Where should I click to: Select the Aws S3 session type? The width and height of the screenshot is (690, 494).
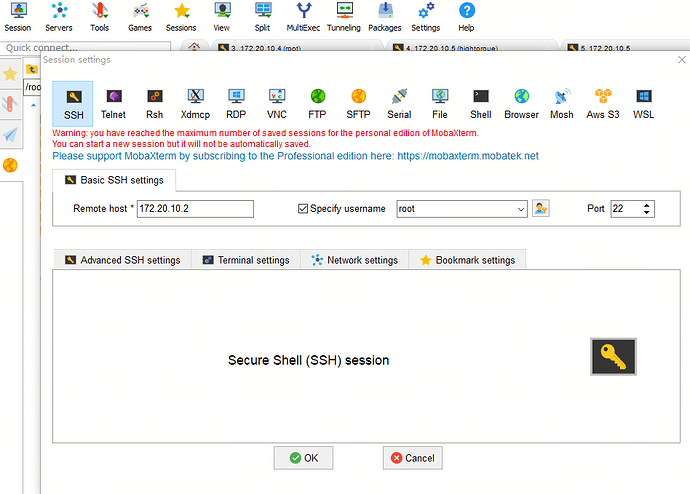pyautogui.click(x=603, y=103)
